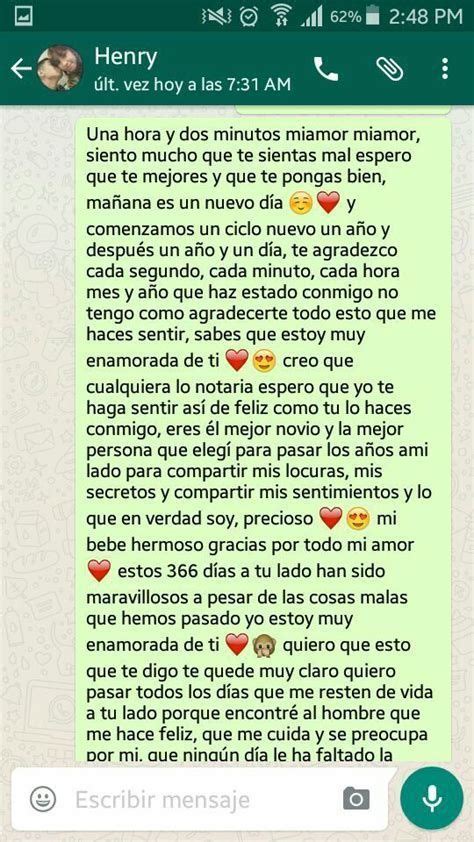Tap the battery 62% indicator
The height and width of the screenshot is (842, 474).
pos(355,17)
